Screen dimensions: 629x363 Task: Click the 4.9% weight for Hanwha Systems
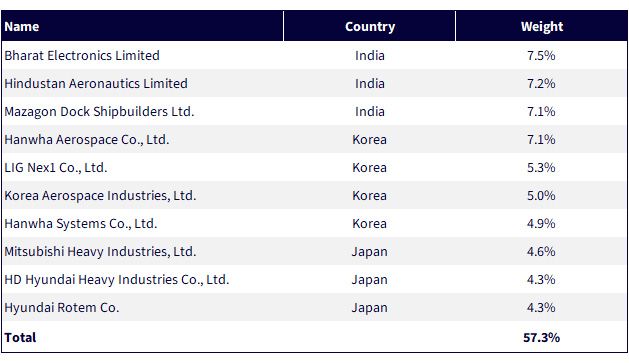(x=541, y=223)
